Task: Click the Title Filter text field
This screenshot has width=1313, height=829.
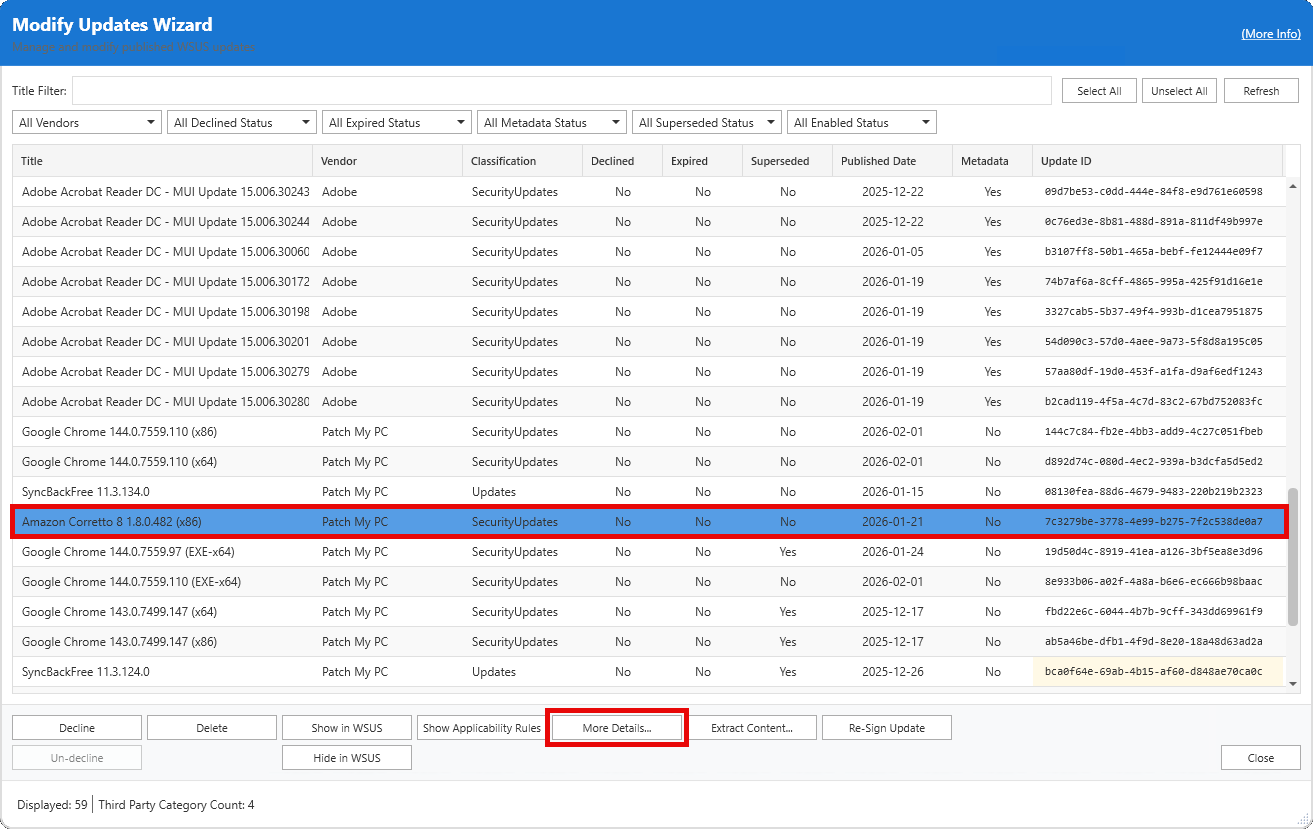Action: tap(561, 91)
